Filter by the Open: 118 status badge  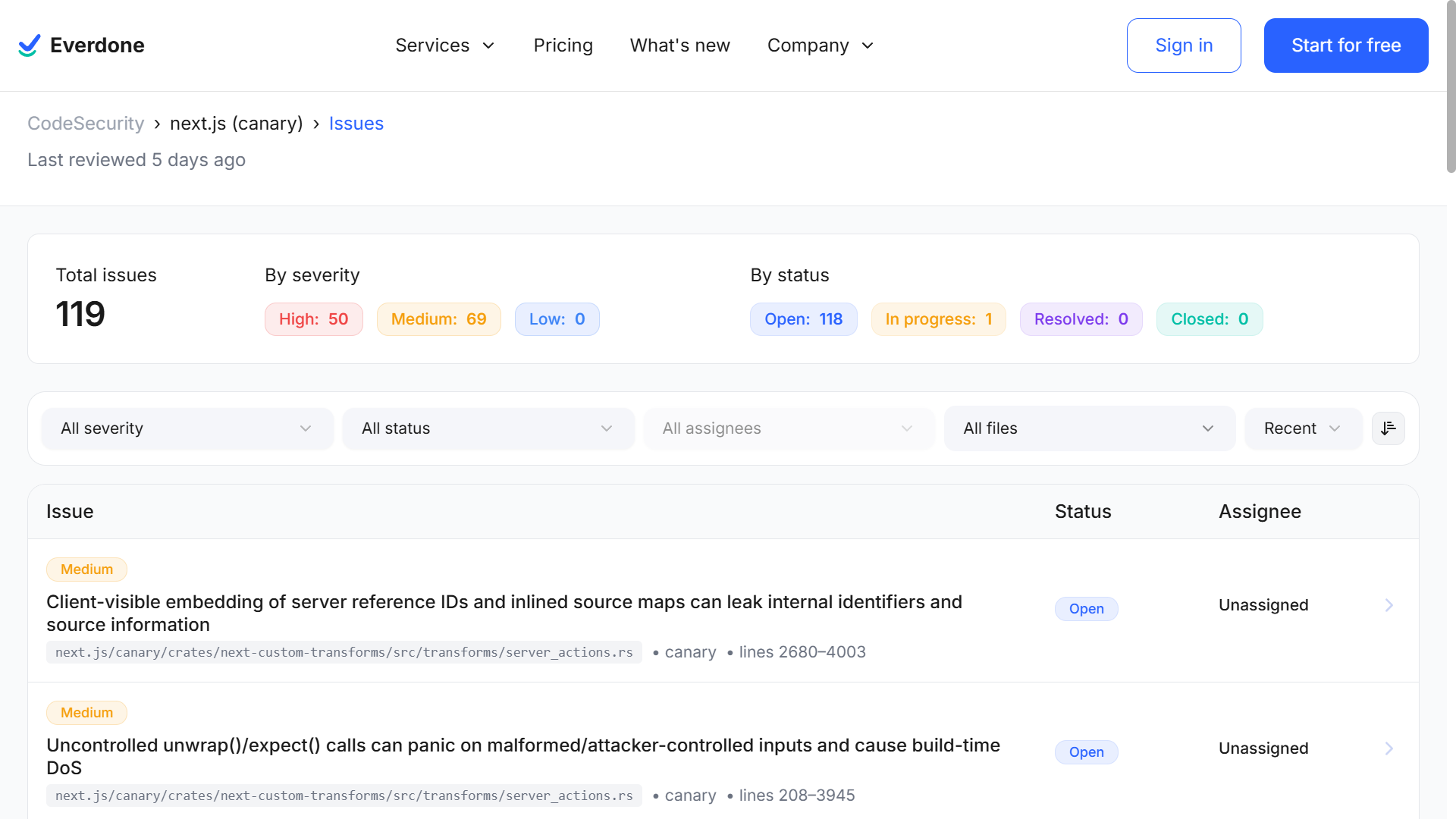click(803, 319)
